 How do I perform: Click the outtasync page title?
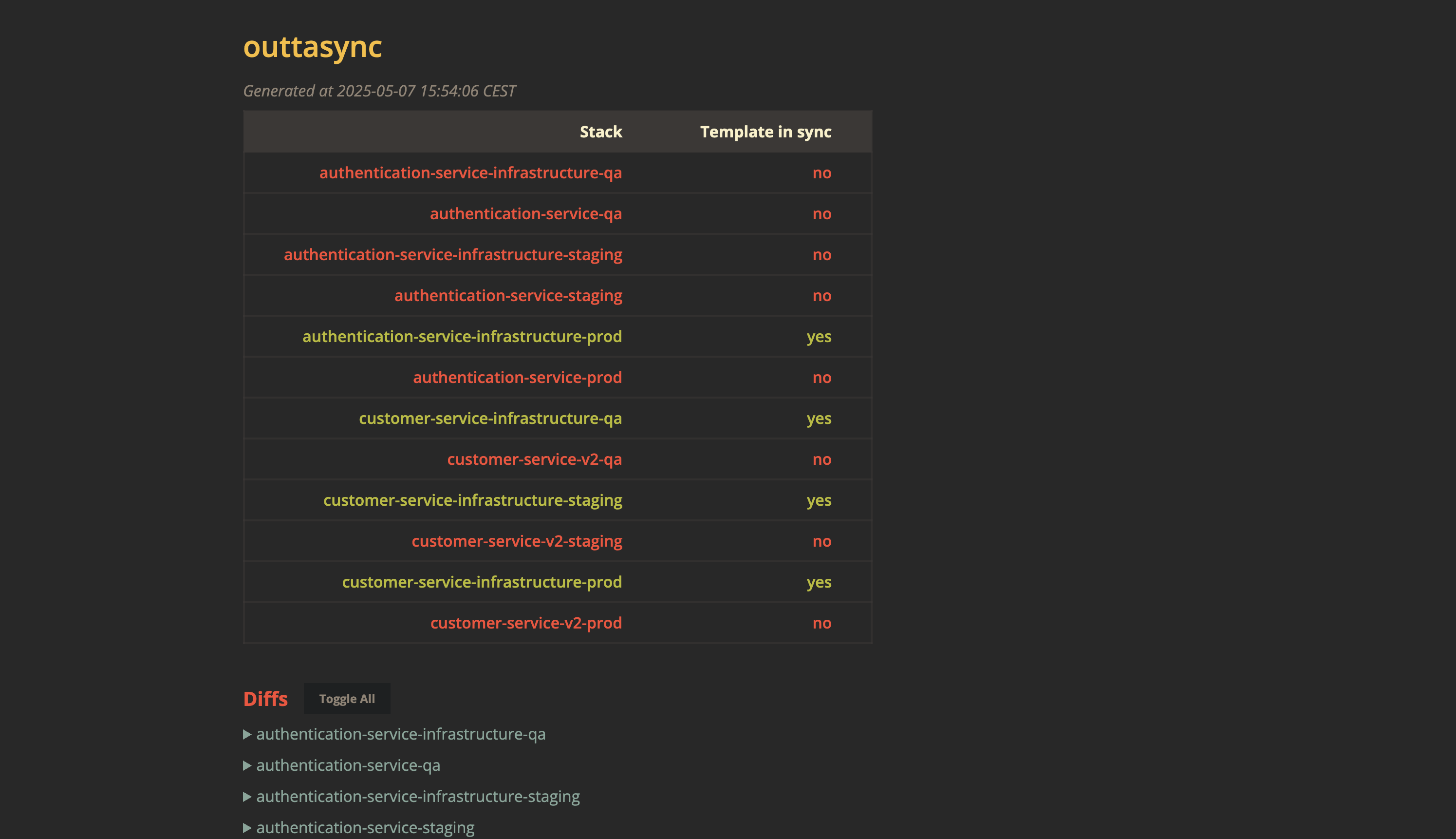tap(312, 47)
